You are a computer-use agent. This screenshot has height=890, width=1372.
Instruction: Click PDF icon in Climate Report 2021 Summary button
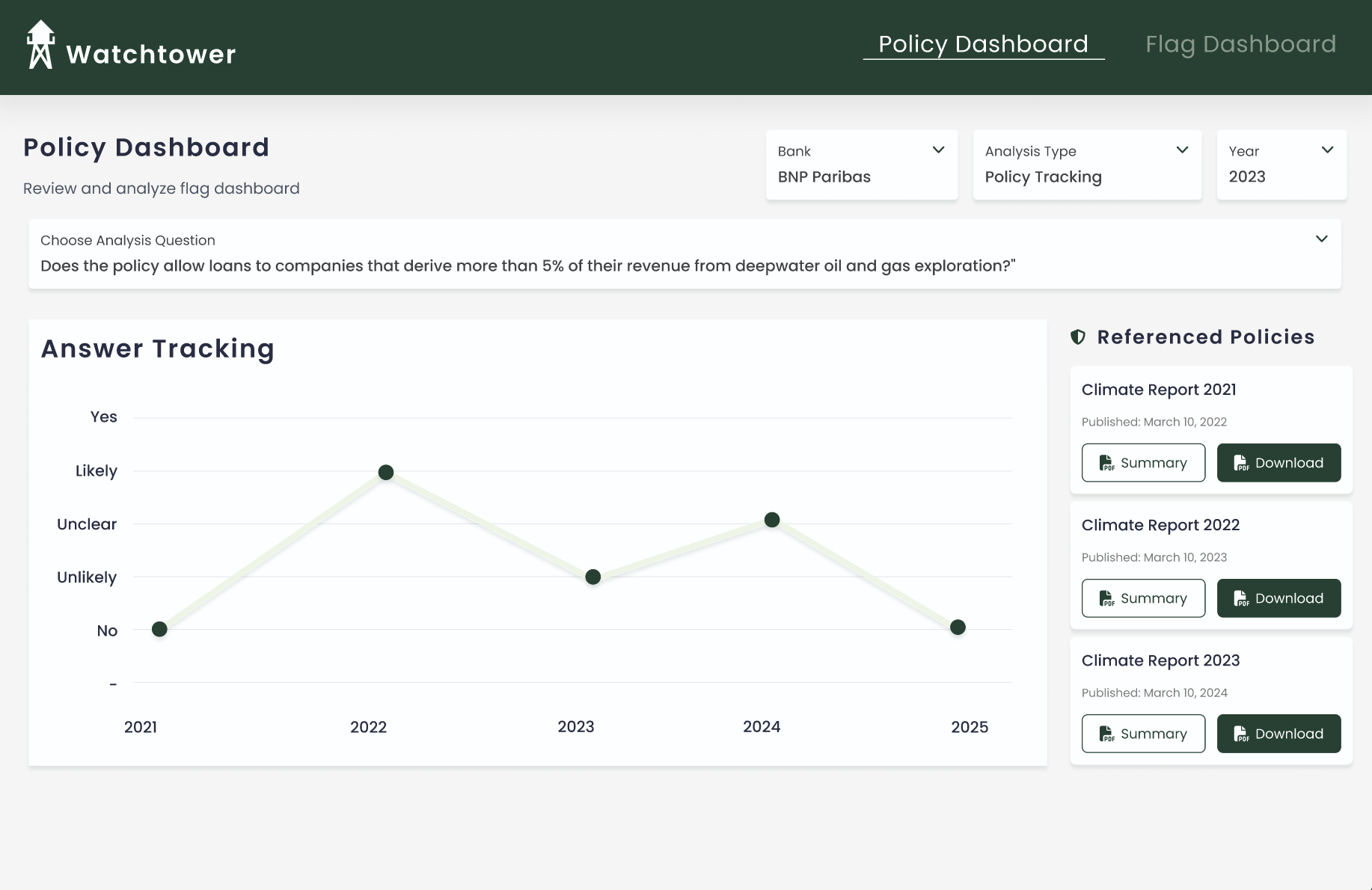1106,463
